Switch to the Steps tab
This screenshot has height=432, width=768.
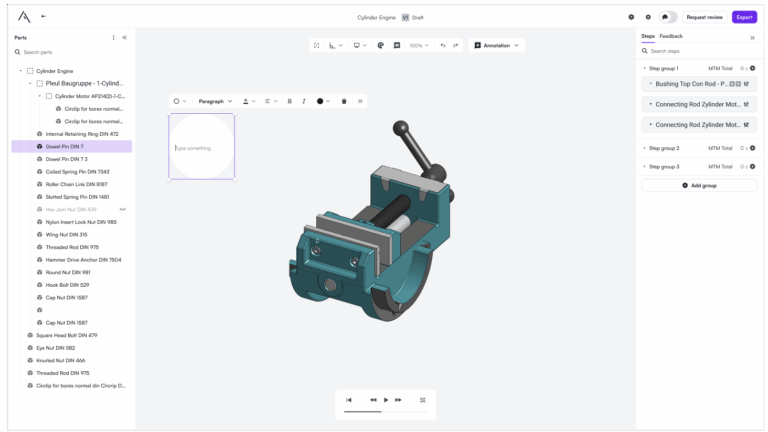[648, 36]
